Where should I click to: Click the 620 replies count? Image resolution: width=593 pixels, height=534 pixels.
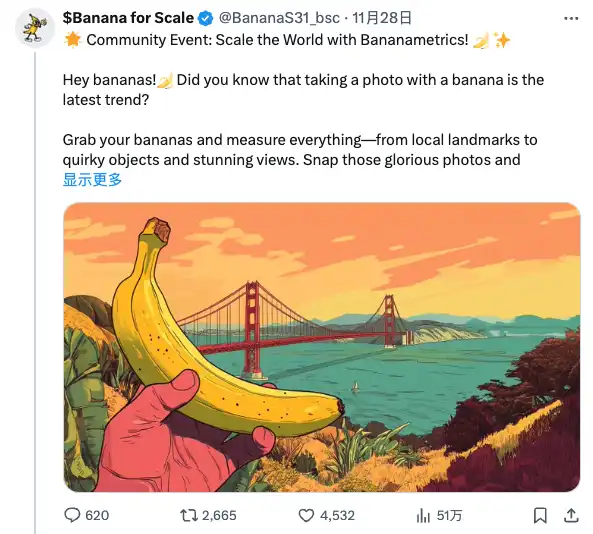[x=97, y=515]
